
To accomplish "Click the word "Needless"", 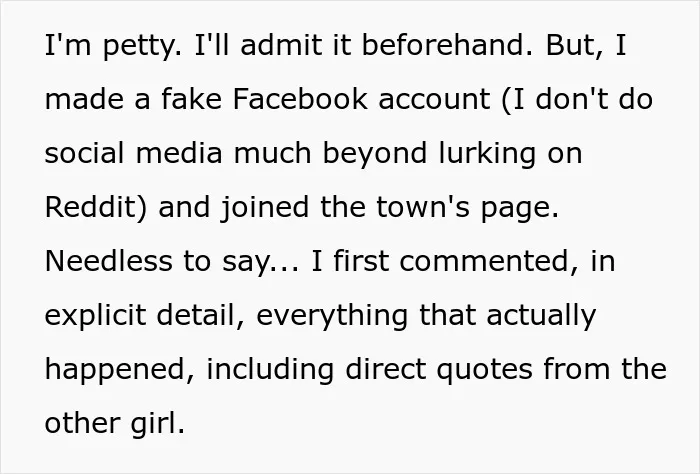I will click(108, 261).
